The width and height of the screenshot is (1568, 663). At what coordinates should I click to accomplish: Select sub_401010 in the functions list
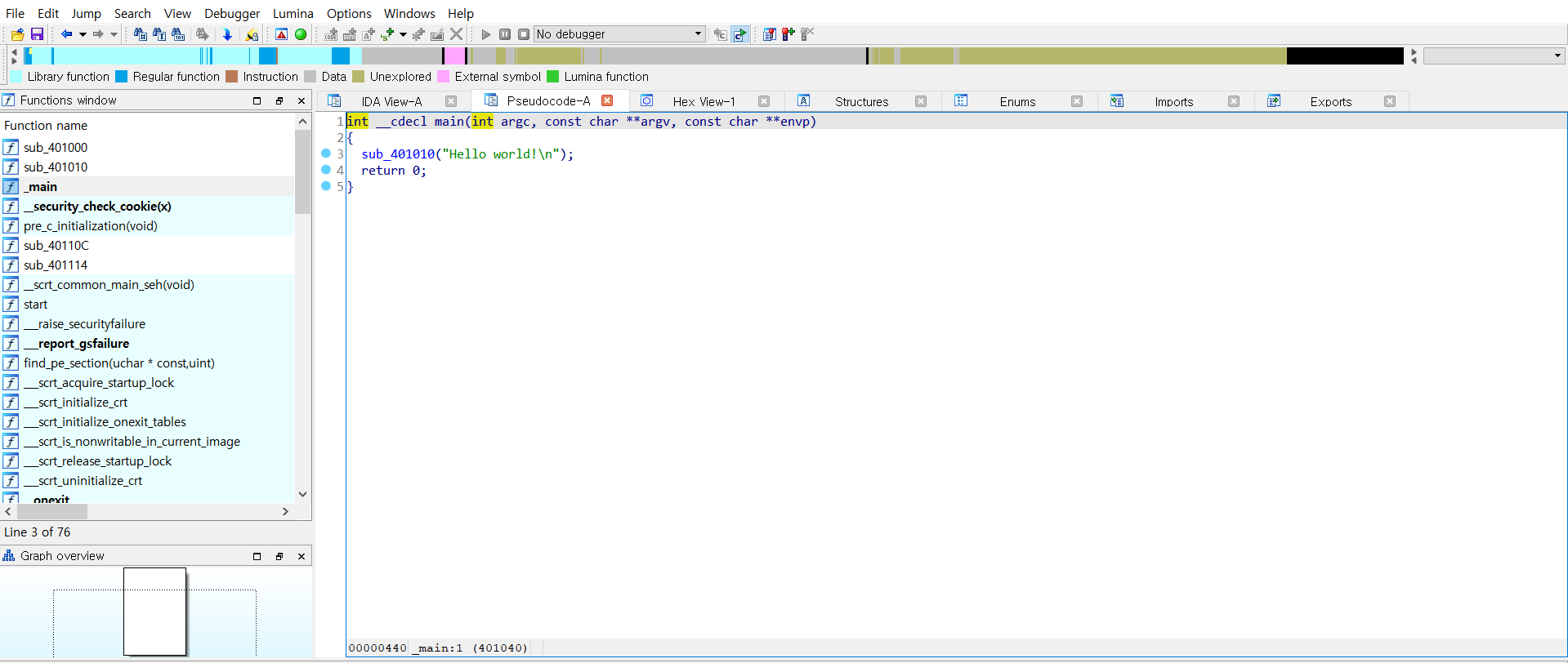click(x=147, y=167)
